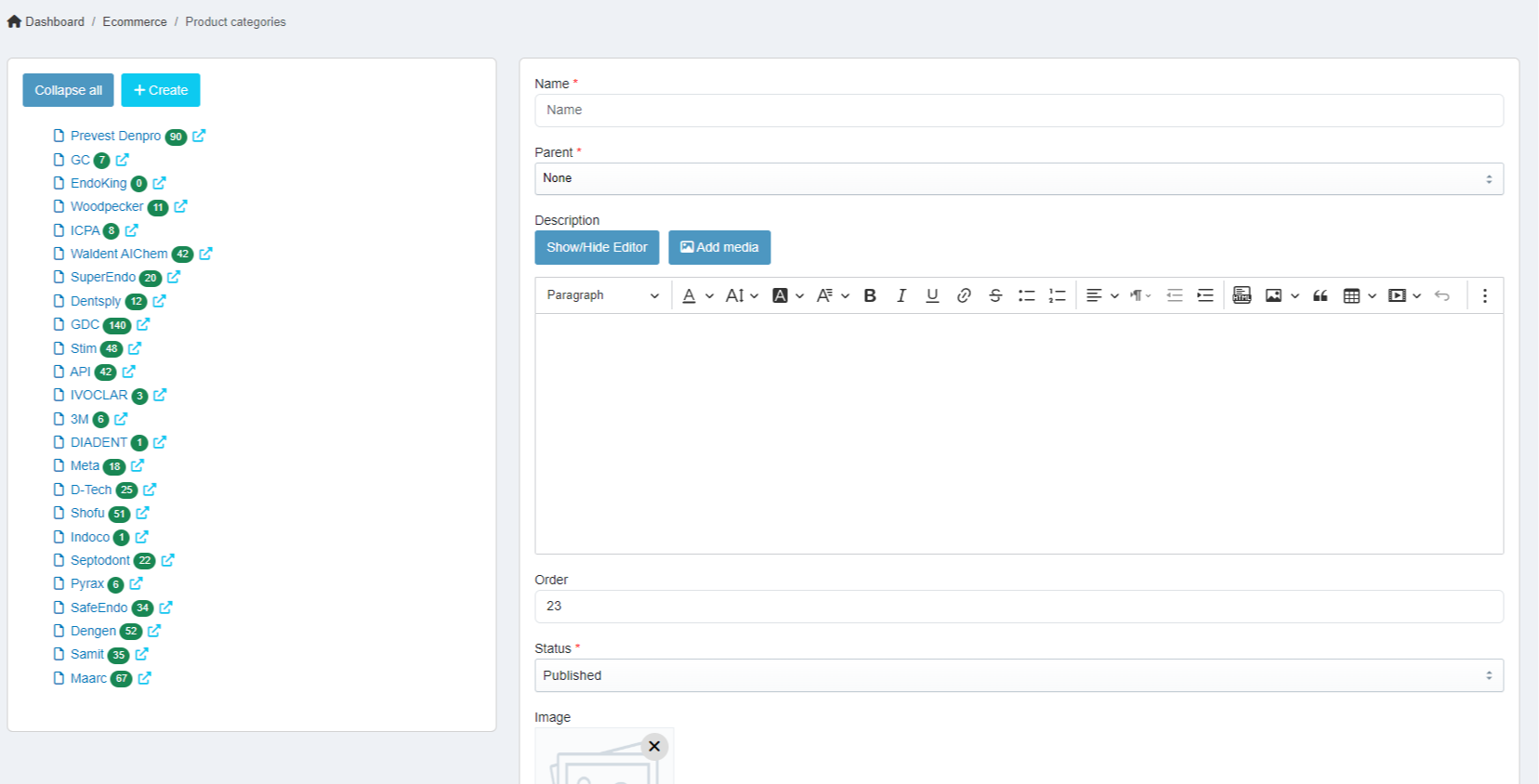Select Maarc category in tree
Image resolution: width=1539 pixels, height=784 pixels.
(88, 678)
